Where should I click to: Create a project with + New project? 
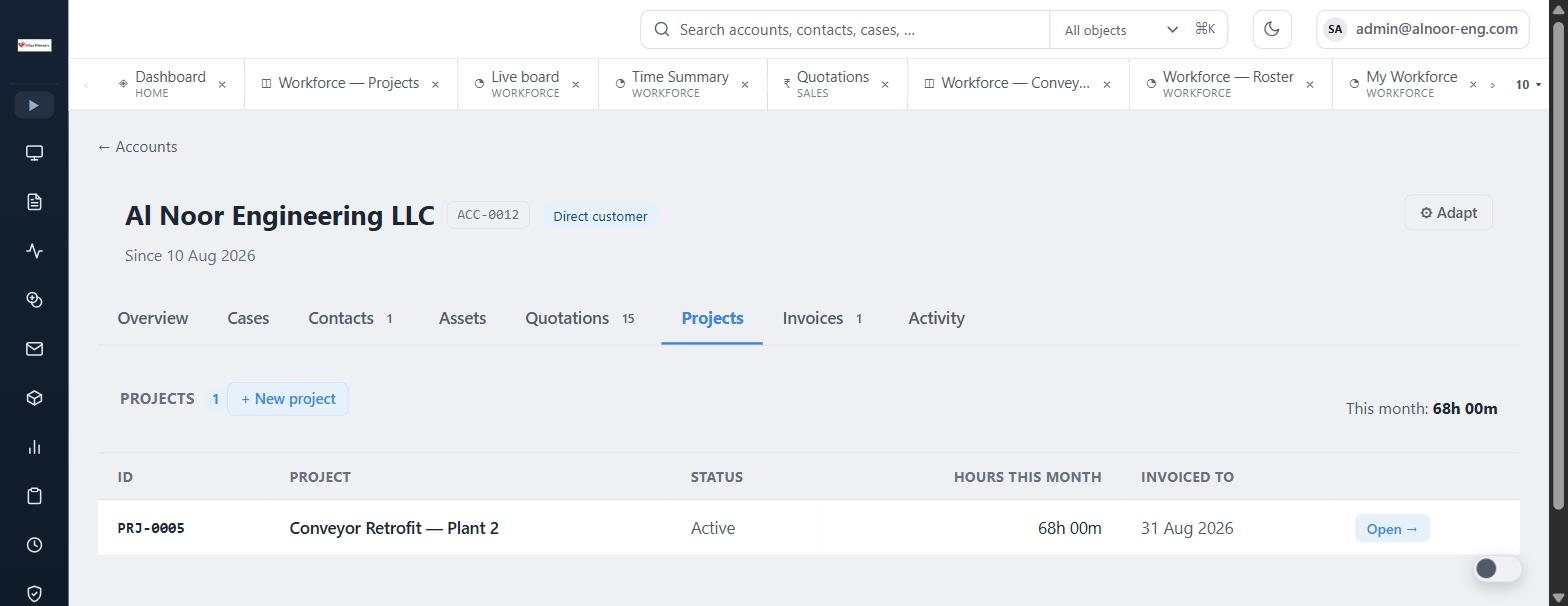pyautogui.click(x=288, y=399)
